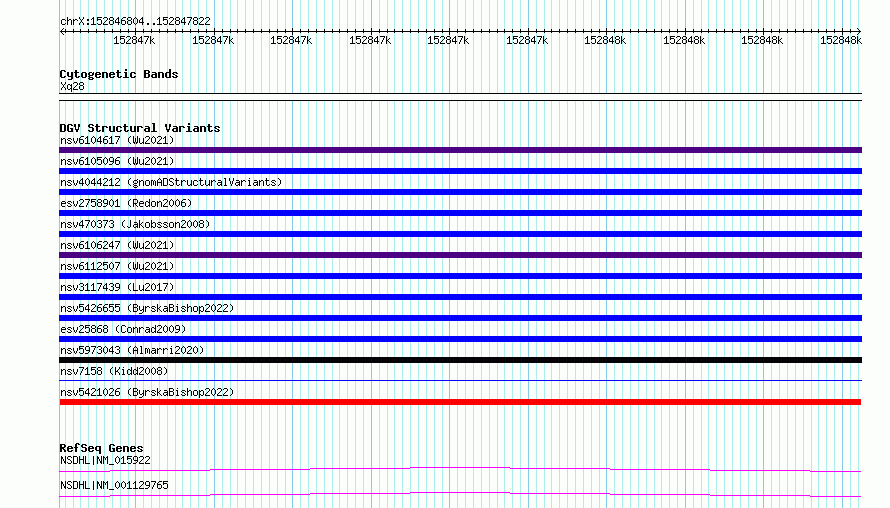Viewport: 890px width, 508px height.
Task: Select the blue nsv3117439 variant bar
Action: click(460, 297)
